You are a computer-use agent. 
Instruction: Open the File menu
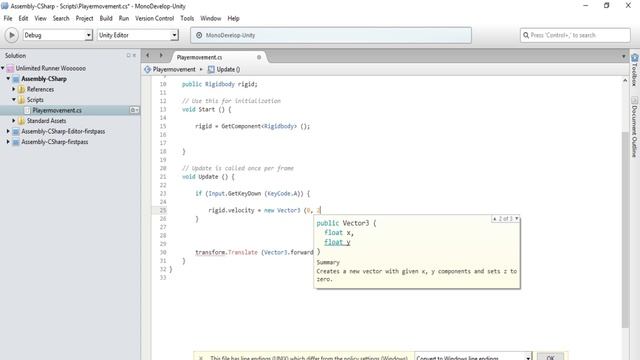click(x=8, y=18)
